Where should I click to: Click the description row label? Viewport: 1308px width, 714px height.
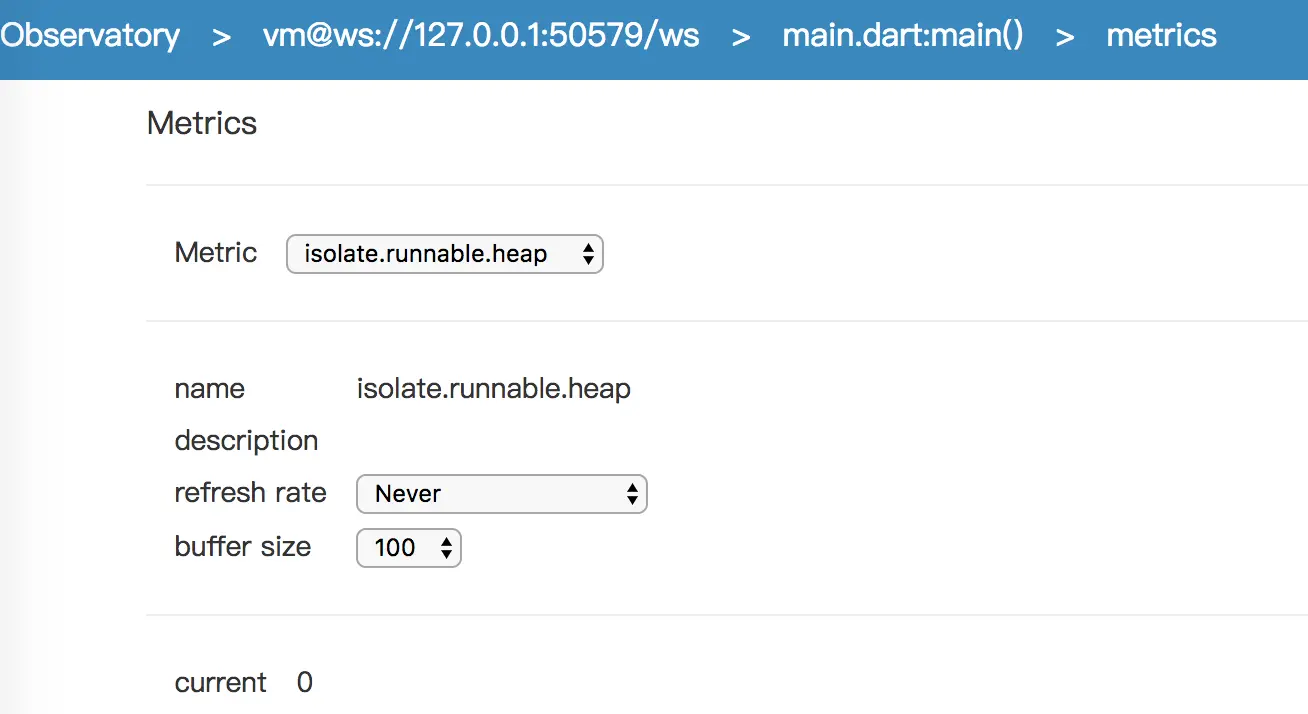click(x=246, y=441)
